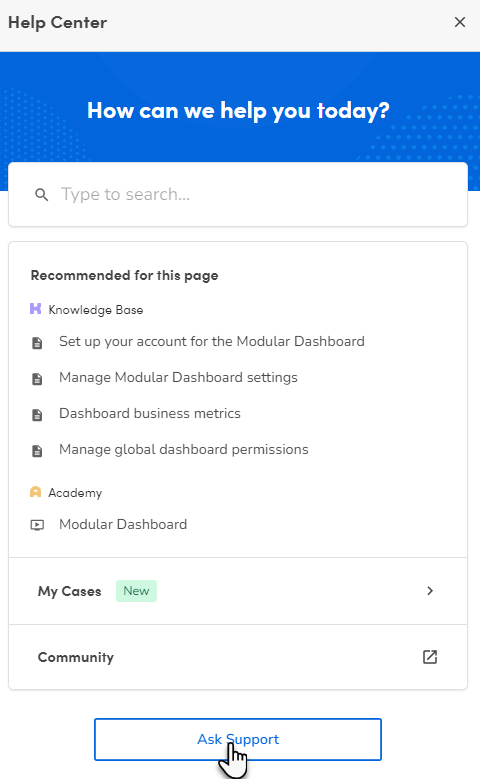
Task: Expand My Cases with the chevron arrow
Action: [x=430, y=591]
